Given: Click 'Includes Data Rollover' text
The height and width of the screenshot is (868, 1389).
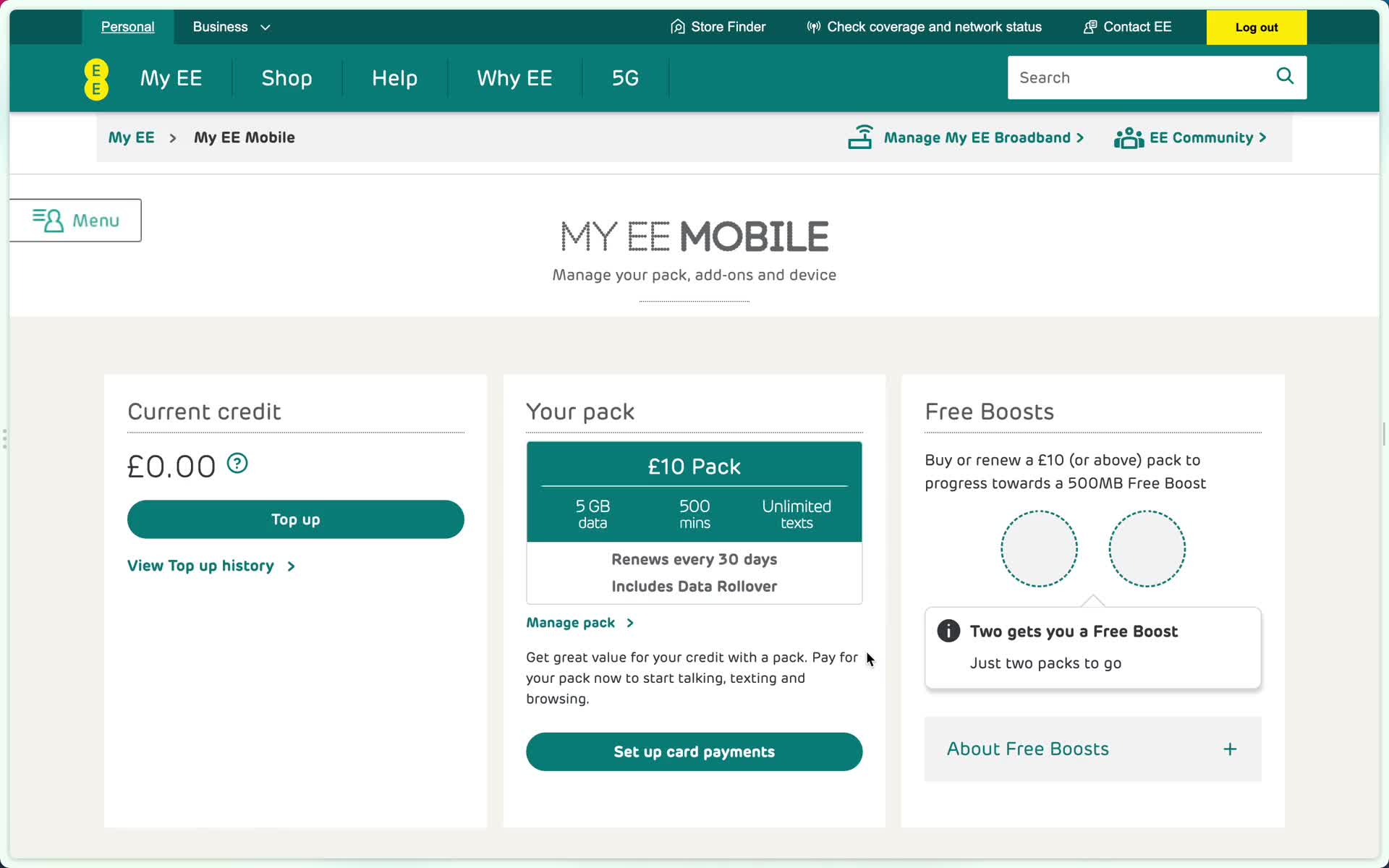Looking at the screenshot, I should pyautogui.click(x=694, y=586).
